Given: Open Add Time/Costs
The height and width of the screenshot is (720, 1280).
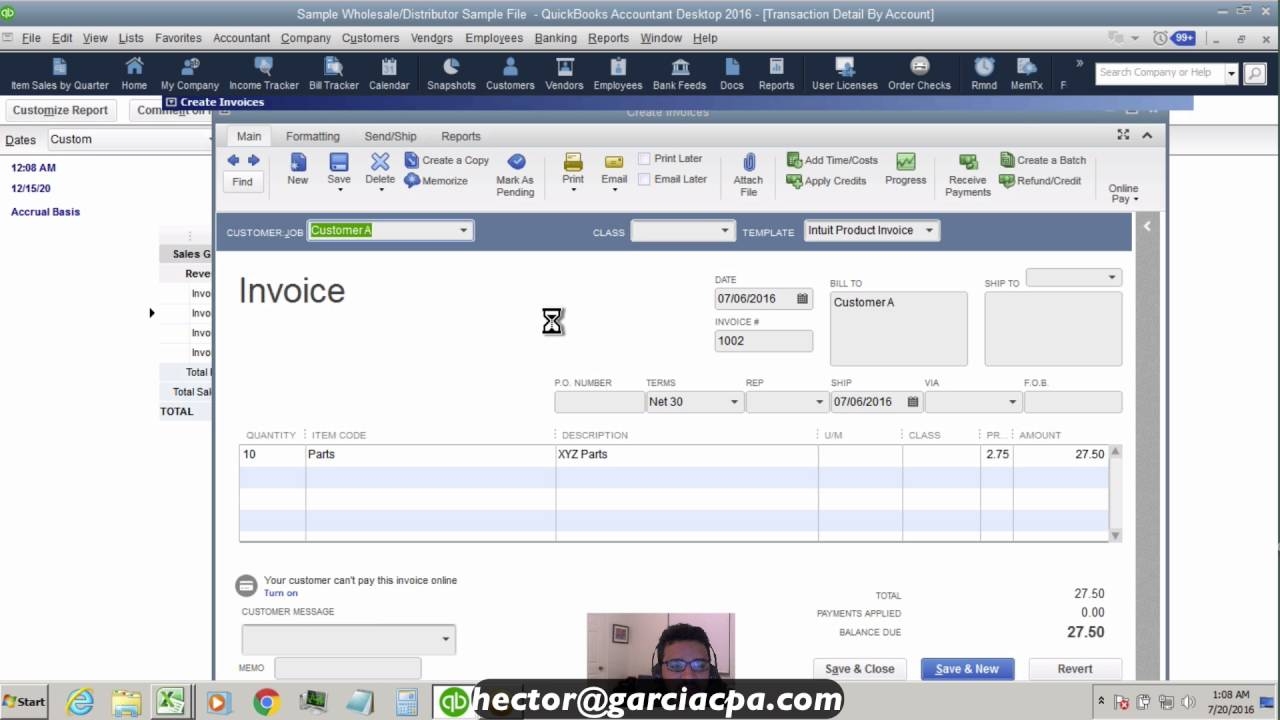Looking at the screenshot, I should (x=832, y=159).
